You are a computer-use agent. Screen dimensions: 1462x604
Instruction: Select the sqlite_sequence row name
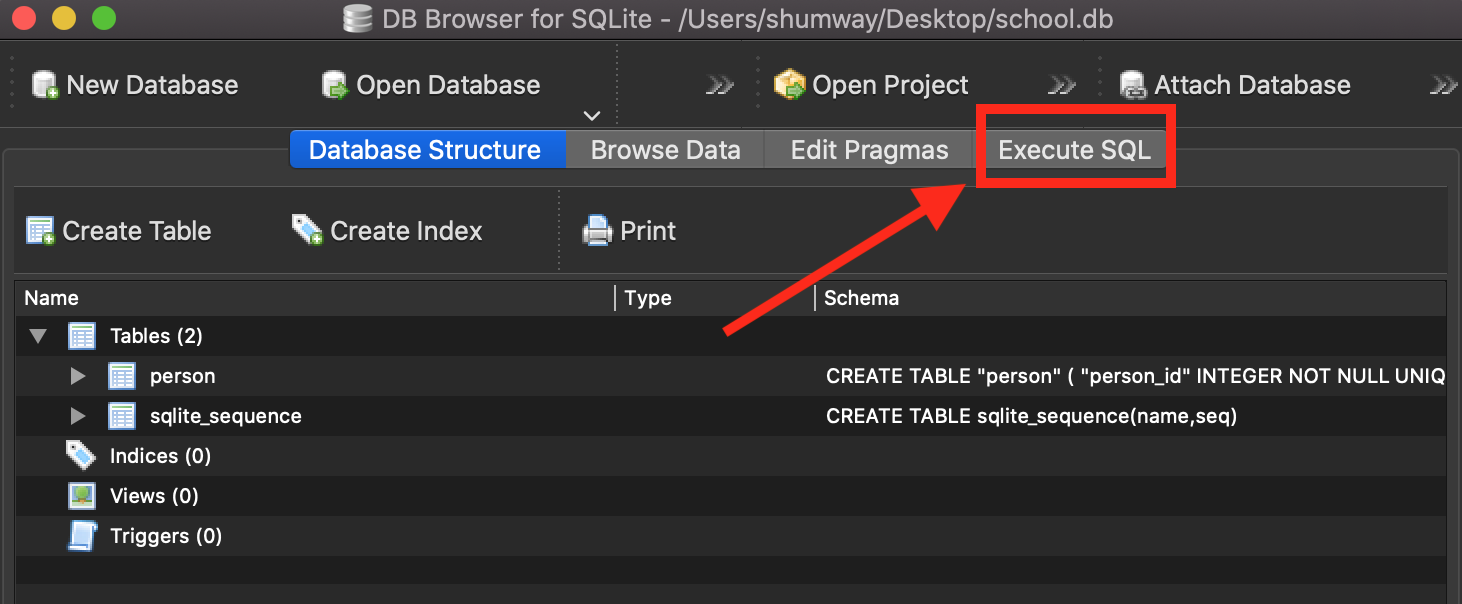[x=226, y=416]
